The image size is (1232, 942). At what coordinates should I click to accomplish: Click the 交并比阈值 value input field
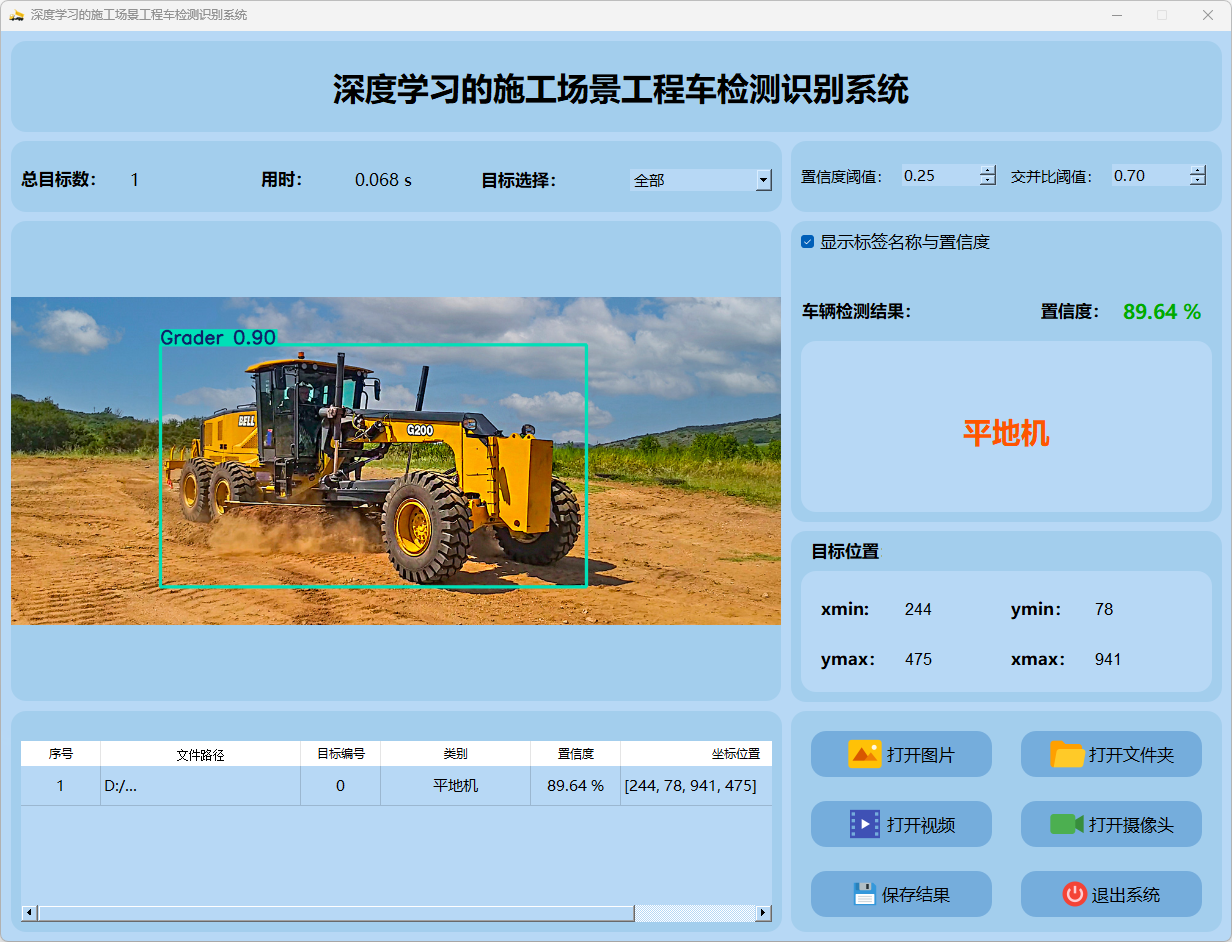(x=1149, y=176)
